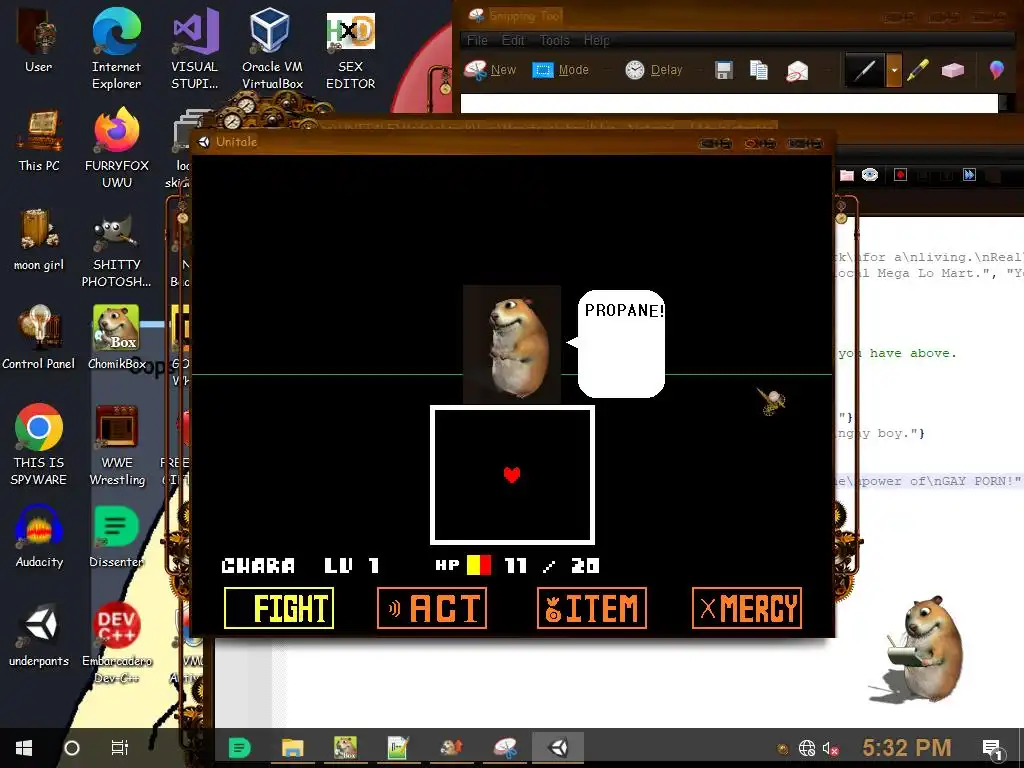Open the Help menu in Snipping Tool
The width and height of the screenshot is (1024, 768).
coord(596,40)
